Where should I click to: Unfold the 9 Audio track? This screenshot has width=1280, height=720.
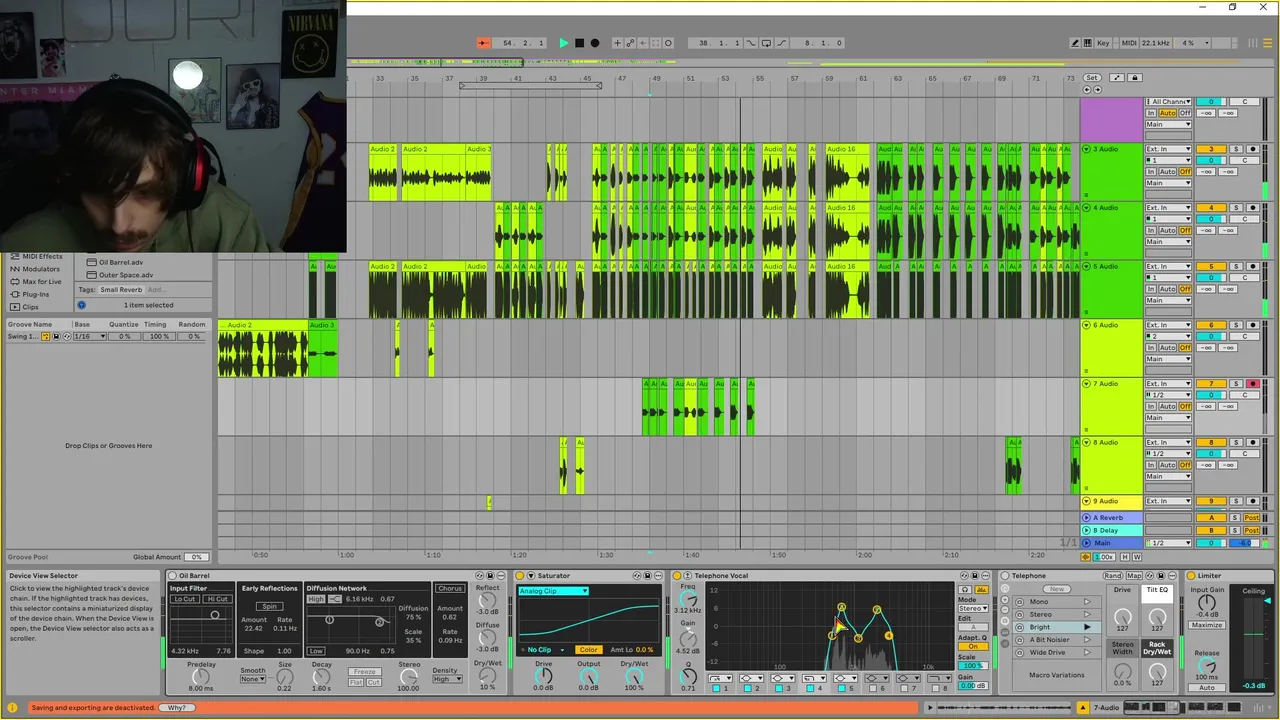1087,501
